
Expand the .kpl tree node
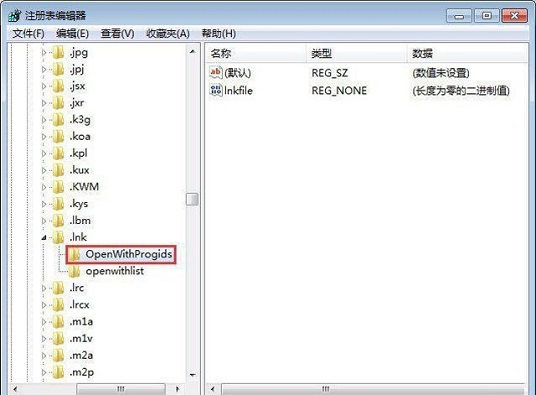[44, 153]
